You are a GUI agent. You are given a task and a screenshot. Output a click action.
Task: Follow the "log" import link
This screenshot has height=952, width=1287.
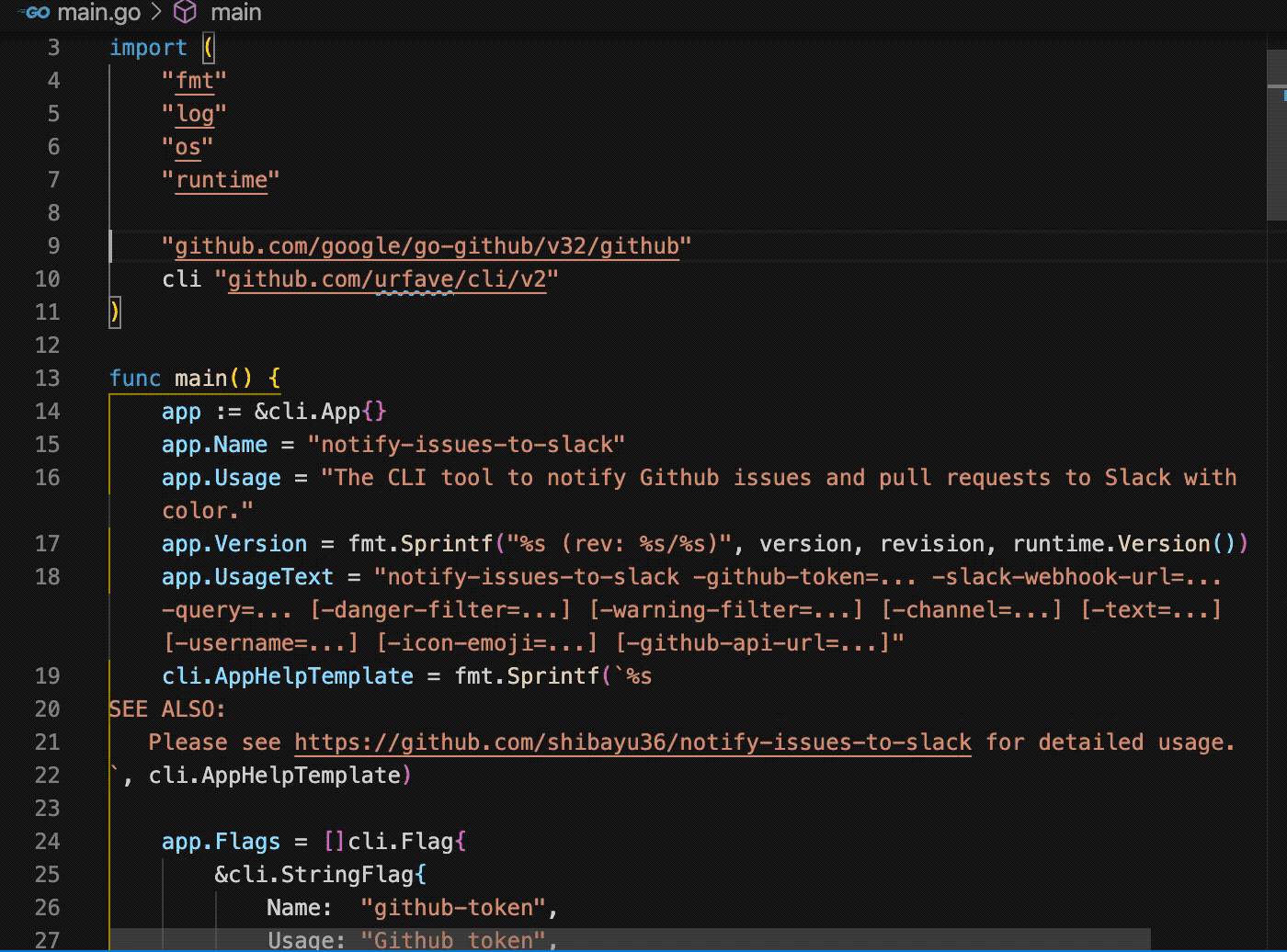pyautogui.click(x=195, y=114)
